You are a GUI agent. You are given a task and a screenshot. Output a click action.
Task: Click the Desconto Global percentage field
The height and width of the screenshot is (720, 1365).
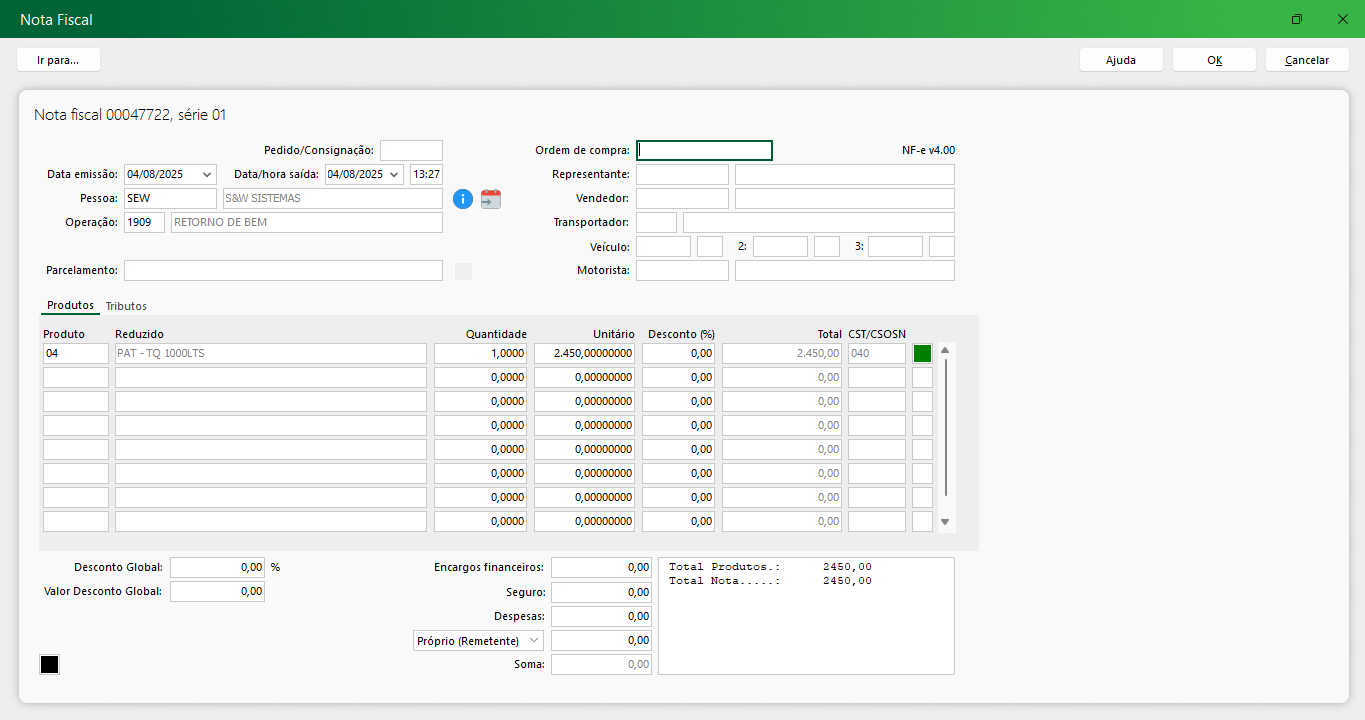[x=217, y=567]
